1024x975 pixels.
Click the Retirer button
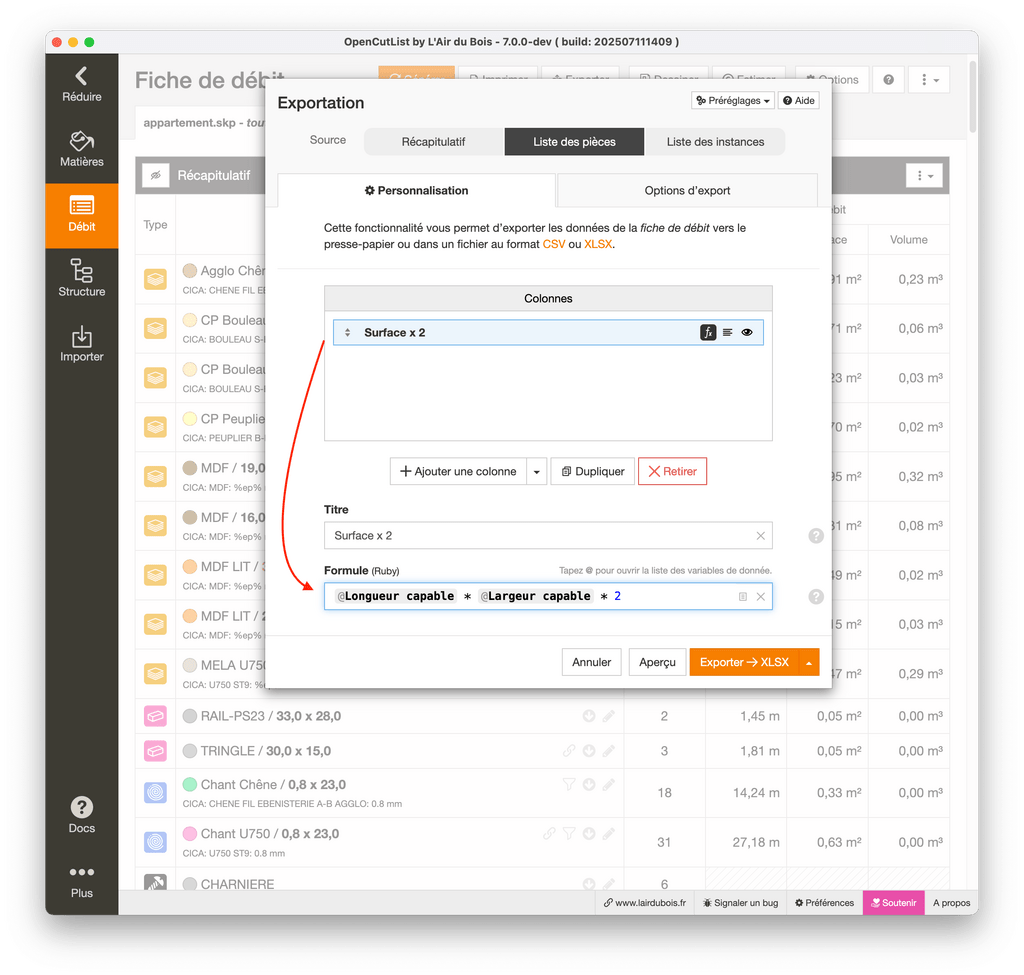(x=672, y=472)
